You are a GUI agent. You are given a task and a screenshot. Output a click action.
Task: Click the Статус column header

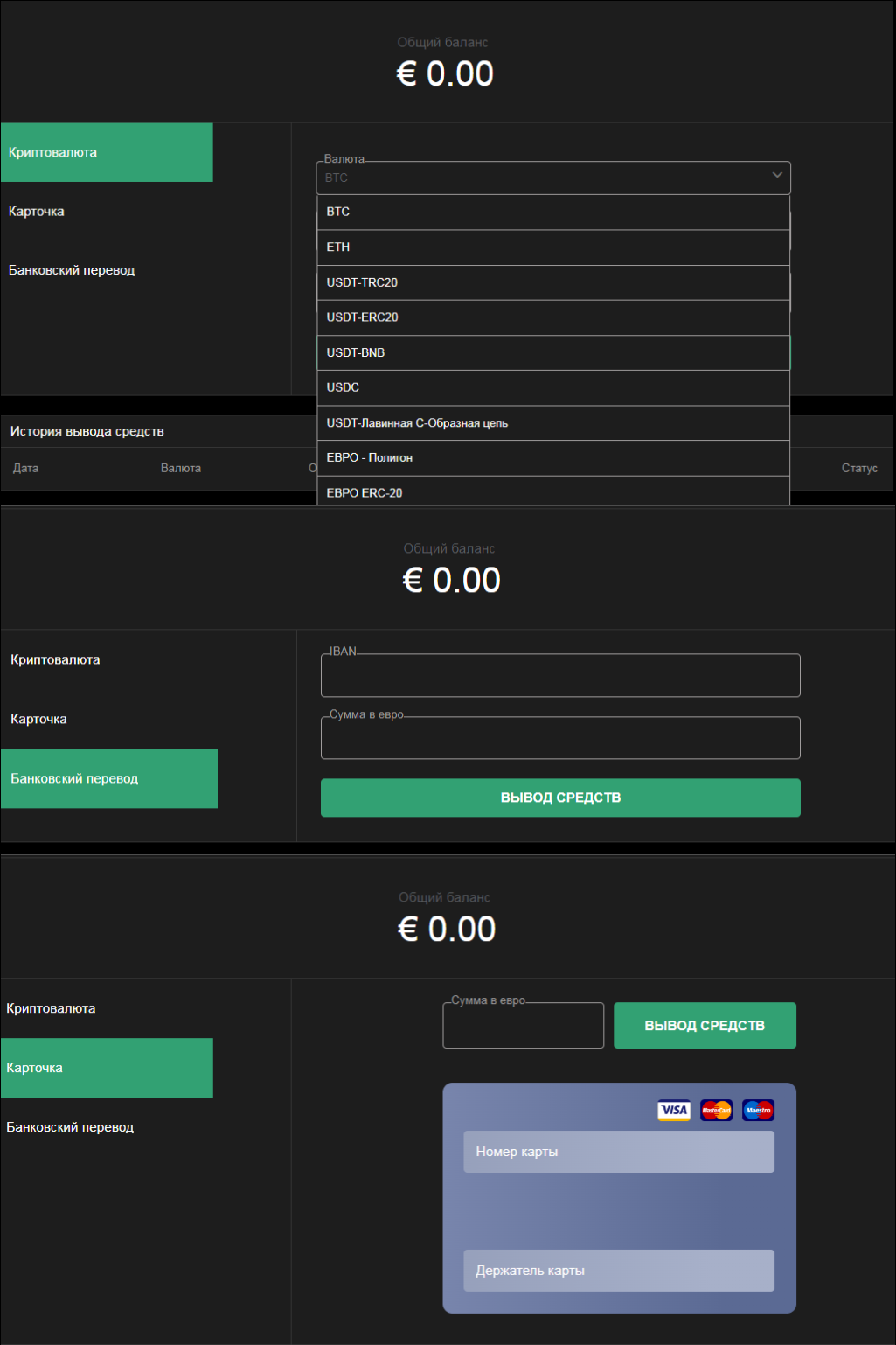(x=859, y=468)
